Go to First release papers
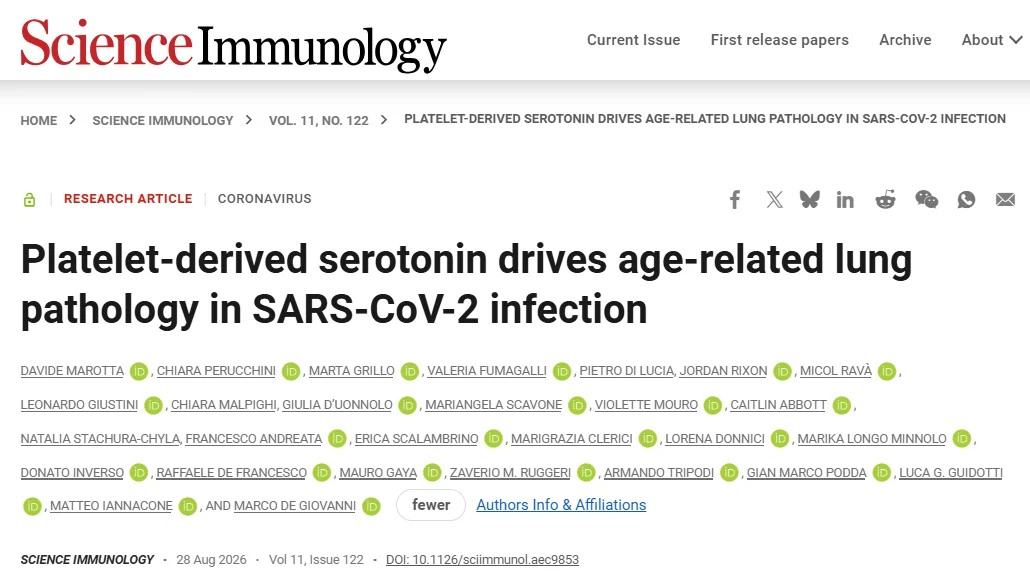 click(x=780, y=40)
